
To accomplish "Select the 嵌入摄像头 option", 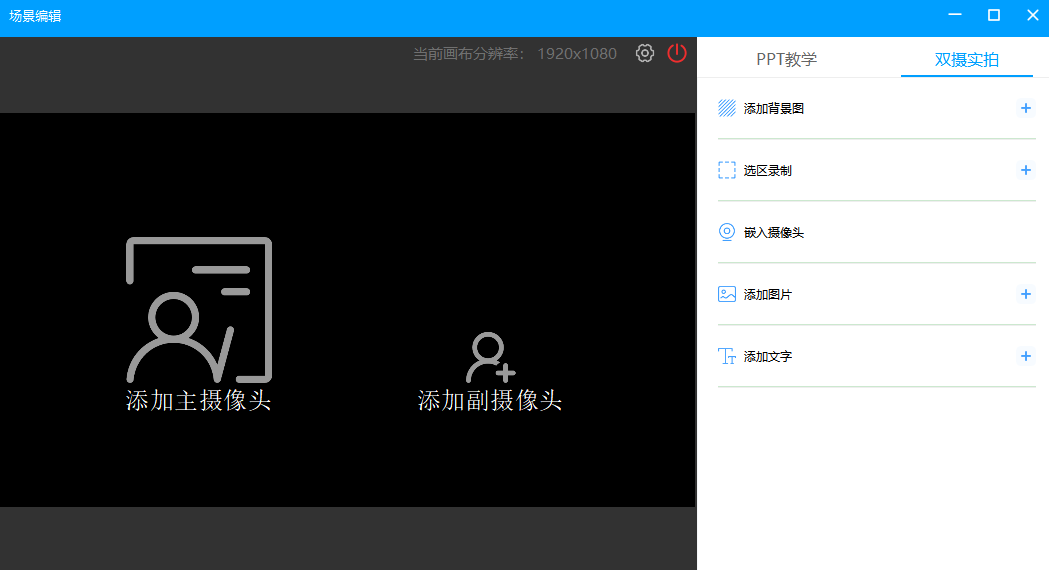I will coord(773,233).
